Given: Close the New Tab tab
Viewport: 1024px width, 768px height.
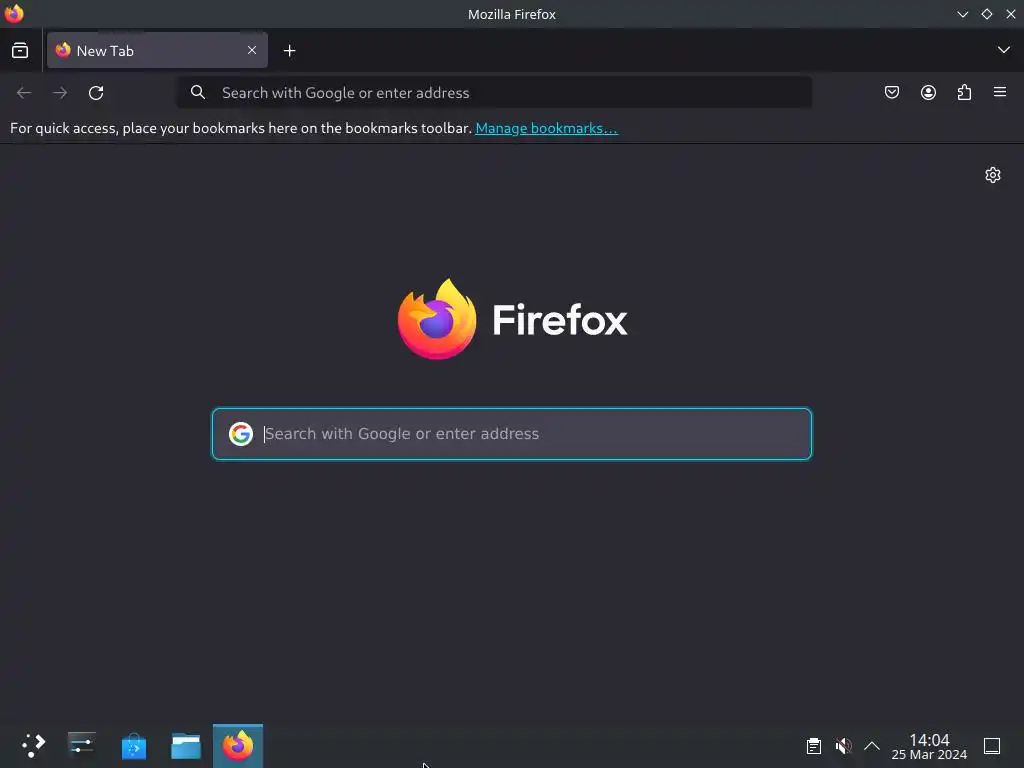Looking at the screenshot, I should click(251, 50).
